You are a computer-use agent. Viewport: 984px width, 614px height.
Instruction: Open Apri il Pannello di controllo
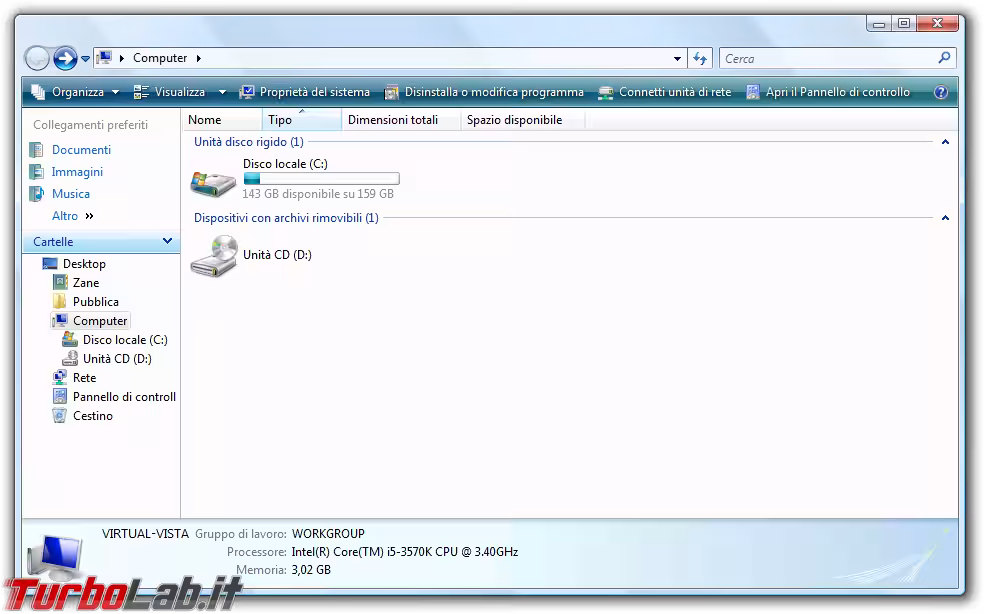[828, 92]
